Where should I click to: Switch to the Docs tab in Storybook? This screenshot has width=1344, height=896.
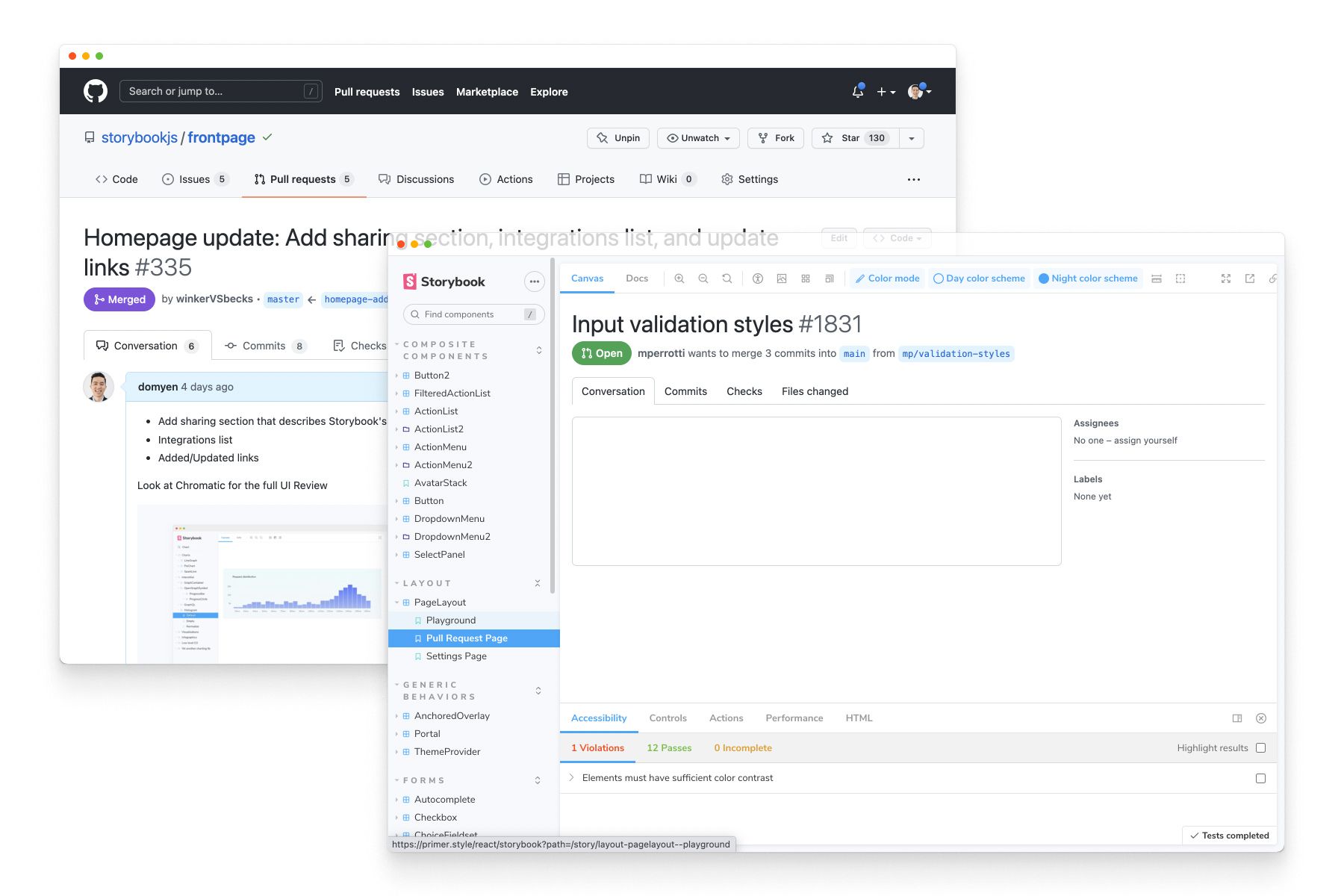click(x=637, y=279)
